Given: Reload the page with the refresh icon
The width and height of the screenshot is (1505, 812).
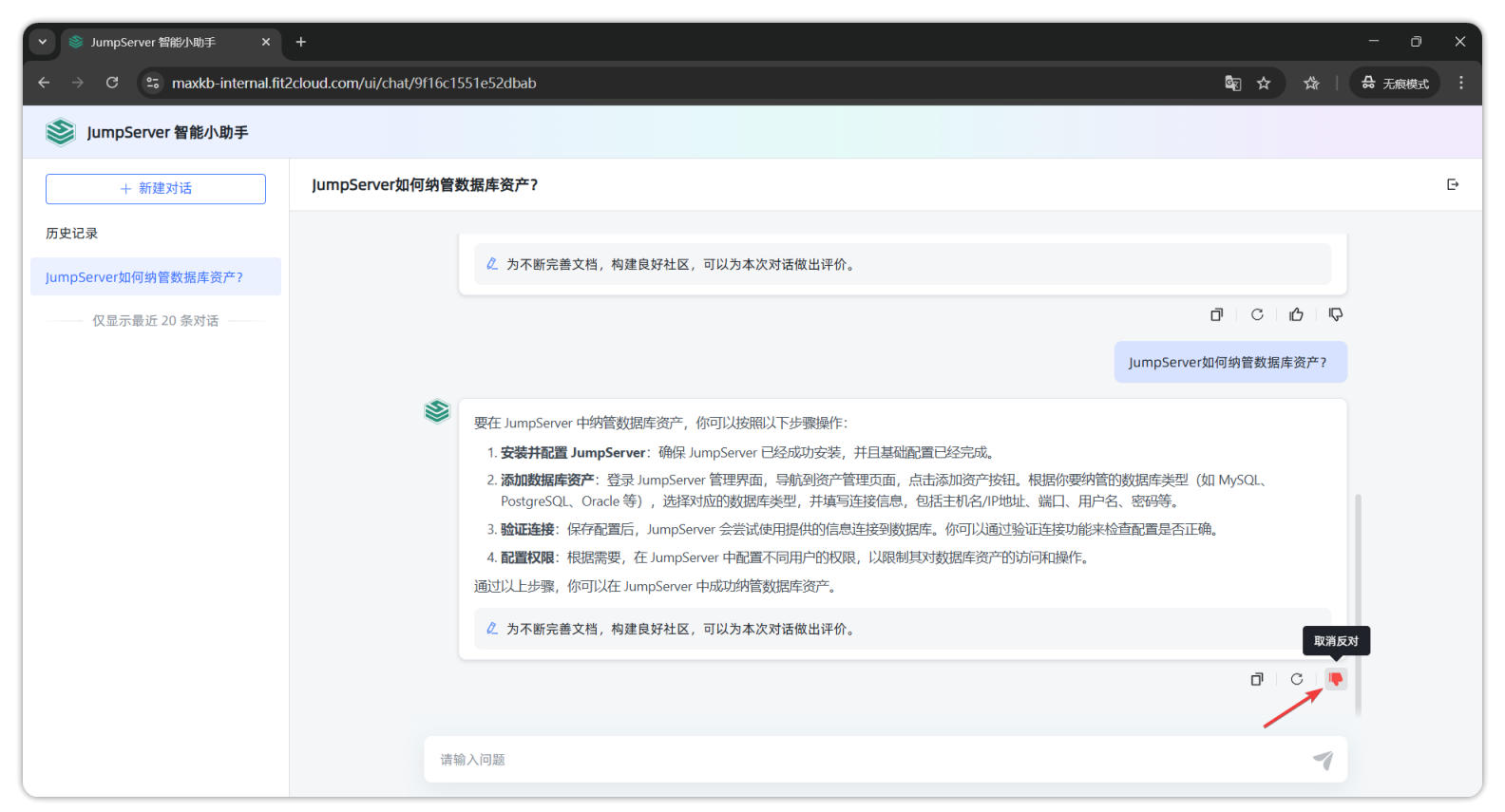Looking at the screenshot, I should (x=112, y=83).
